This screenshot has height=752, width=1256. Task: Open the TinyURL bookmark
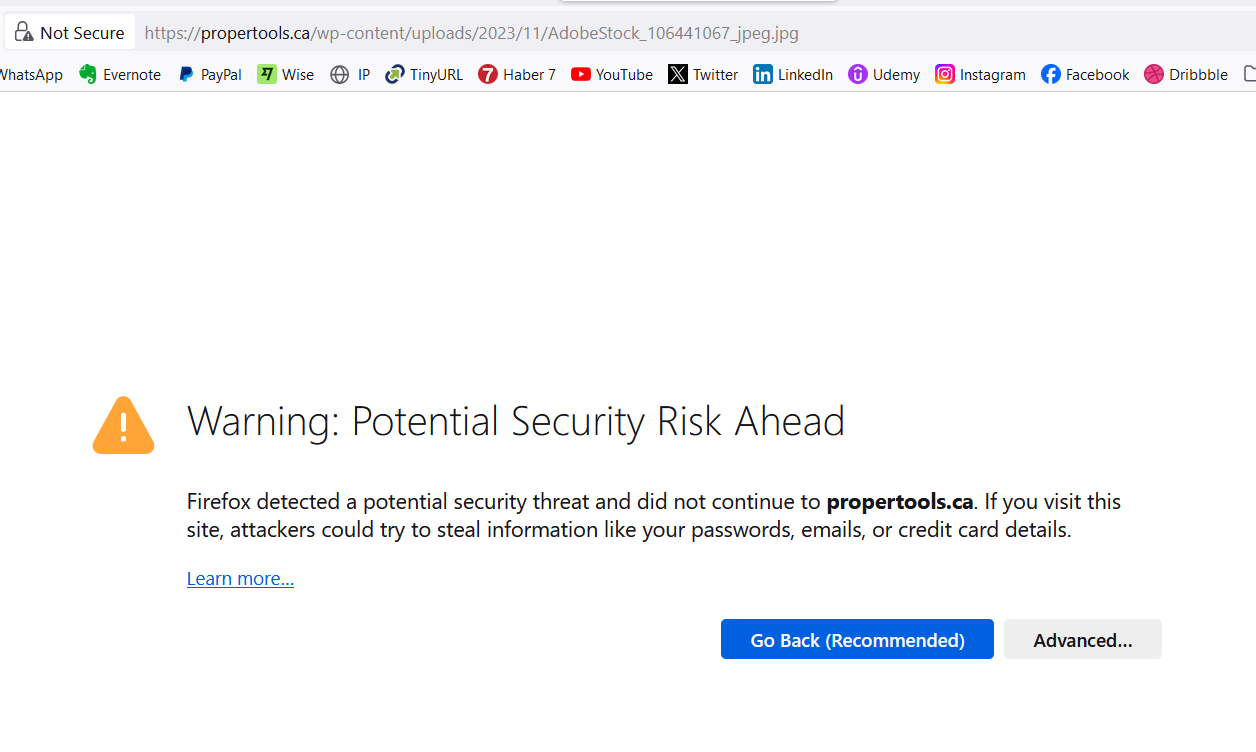point(425,74)
